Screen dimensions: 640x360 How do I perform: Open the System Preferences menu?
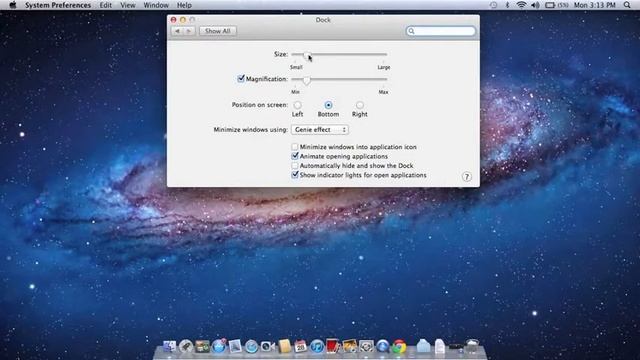58,5
